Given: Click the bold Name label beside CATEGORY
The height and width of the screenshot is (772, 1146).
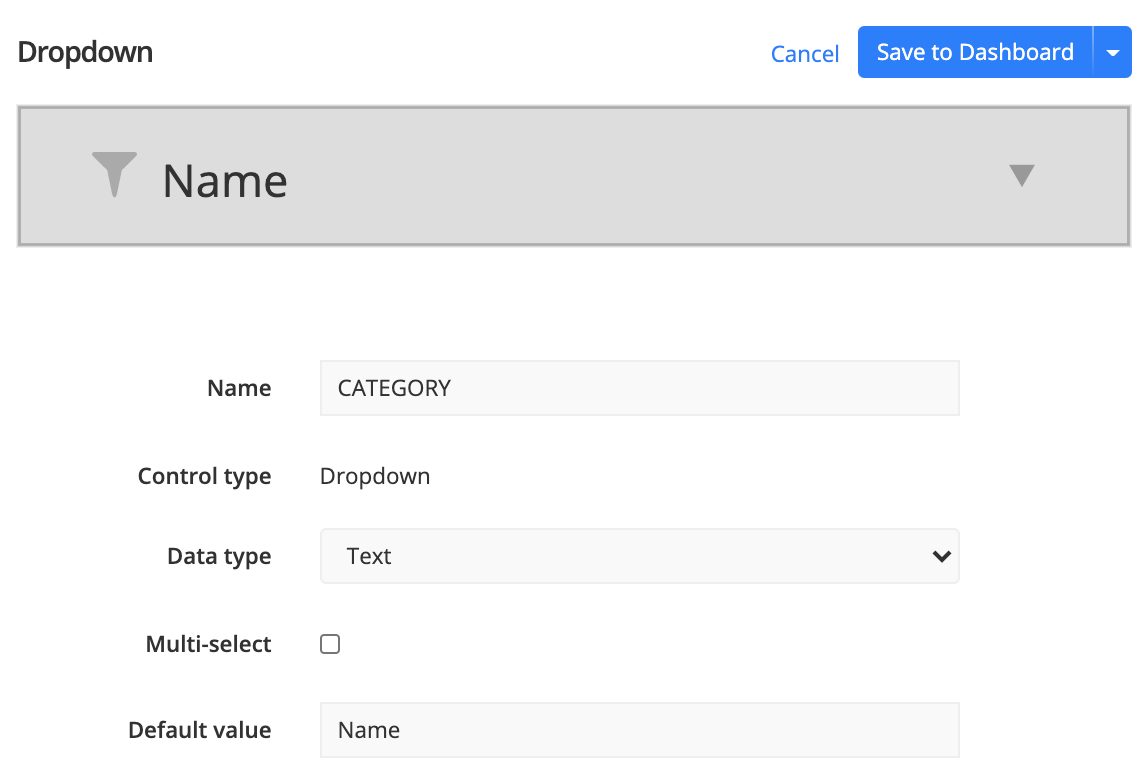Looking at the screenshot, I should 239,388.
